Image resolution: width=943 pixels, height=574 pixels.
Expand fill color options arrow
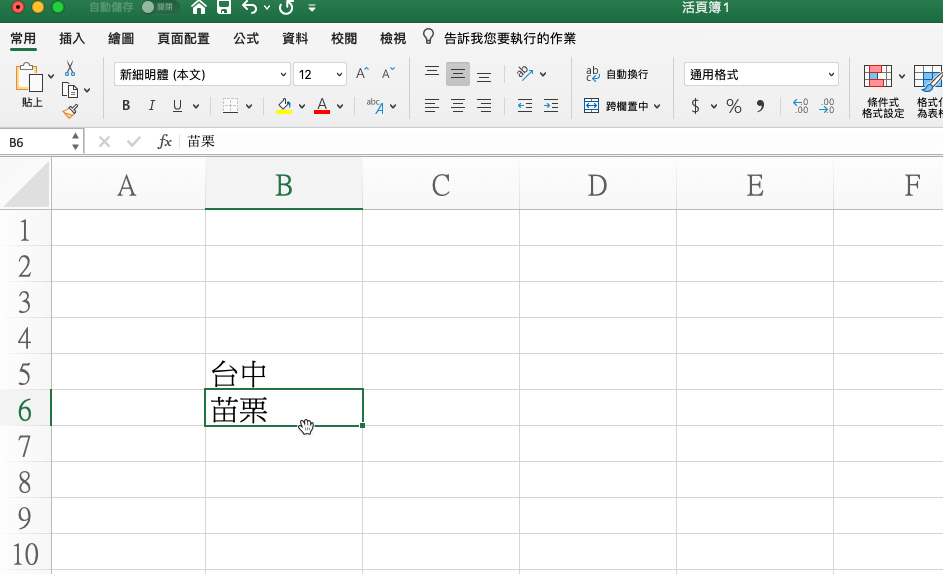point(302,106)
